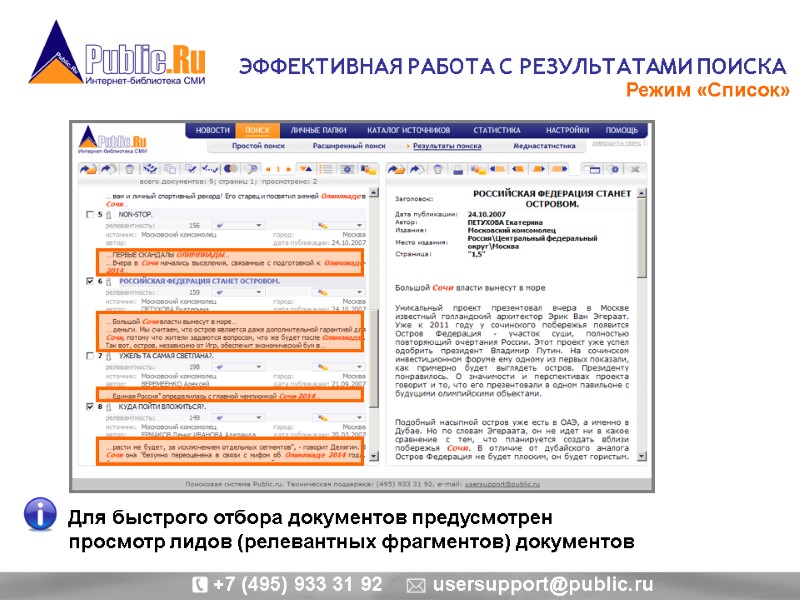Click colored folders icon in list toolbar
The height and width of the screenshot is (600, 800).
tap(367, 169)
